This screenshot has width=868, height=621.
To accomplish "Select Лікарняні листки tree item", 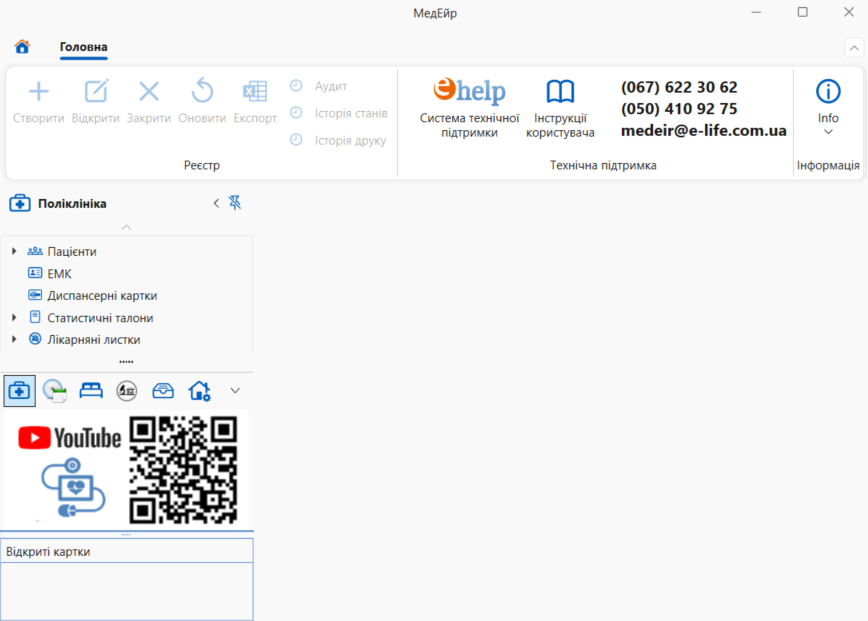I will (94, 339).
